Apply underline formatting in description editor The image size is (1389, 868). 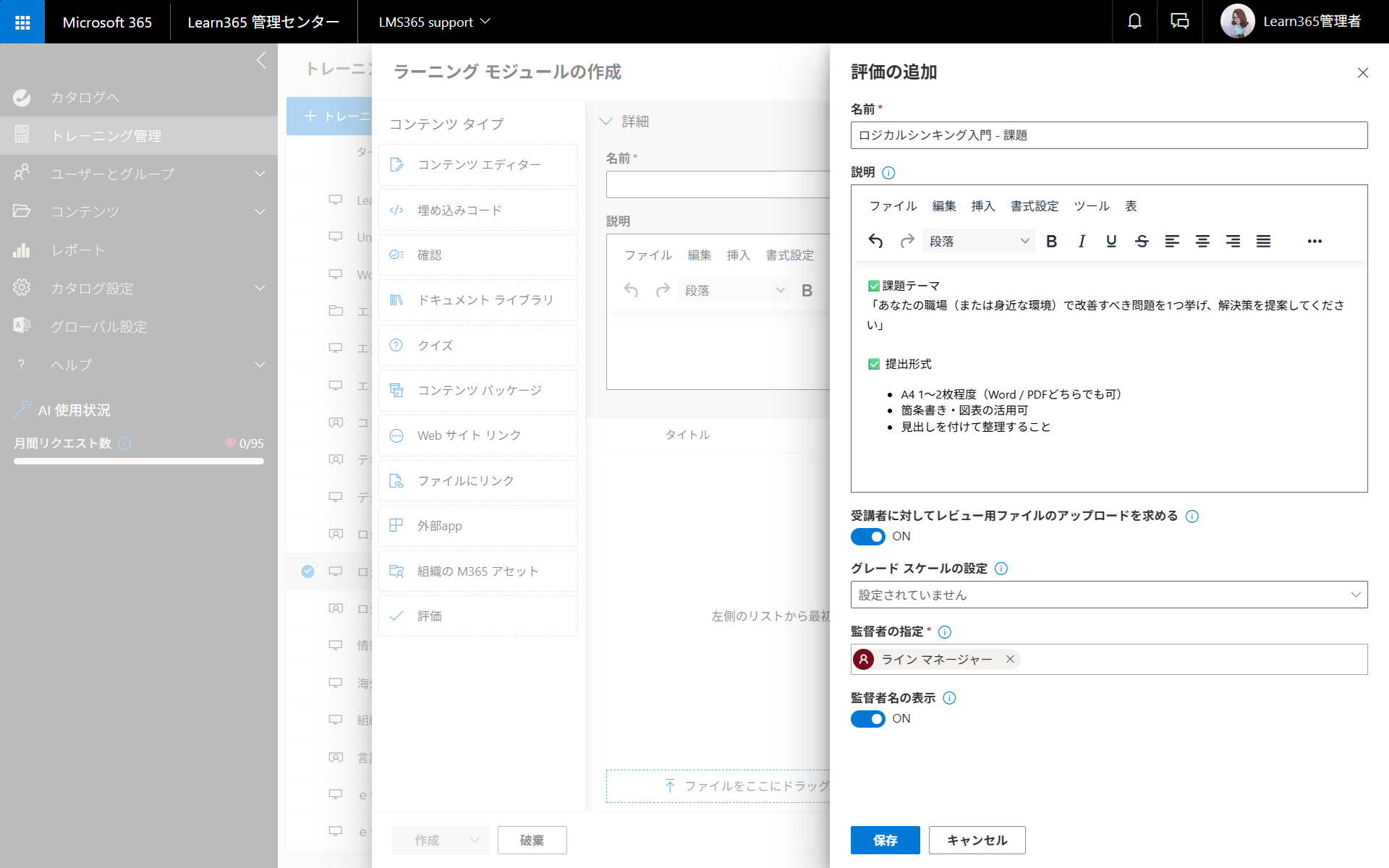[1111, 241]
